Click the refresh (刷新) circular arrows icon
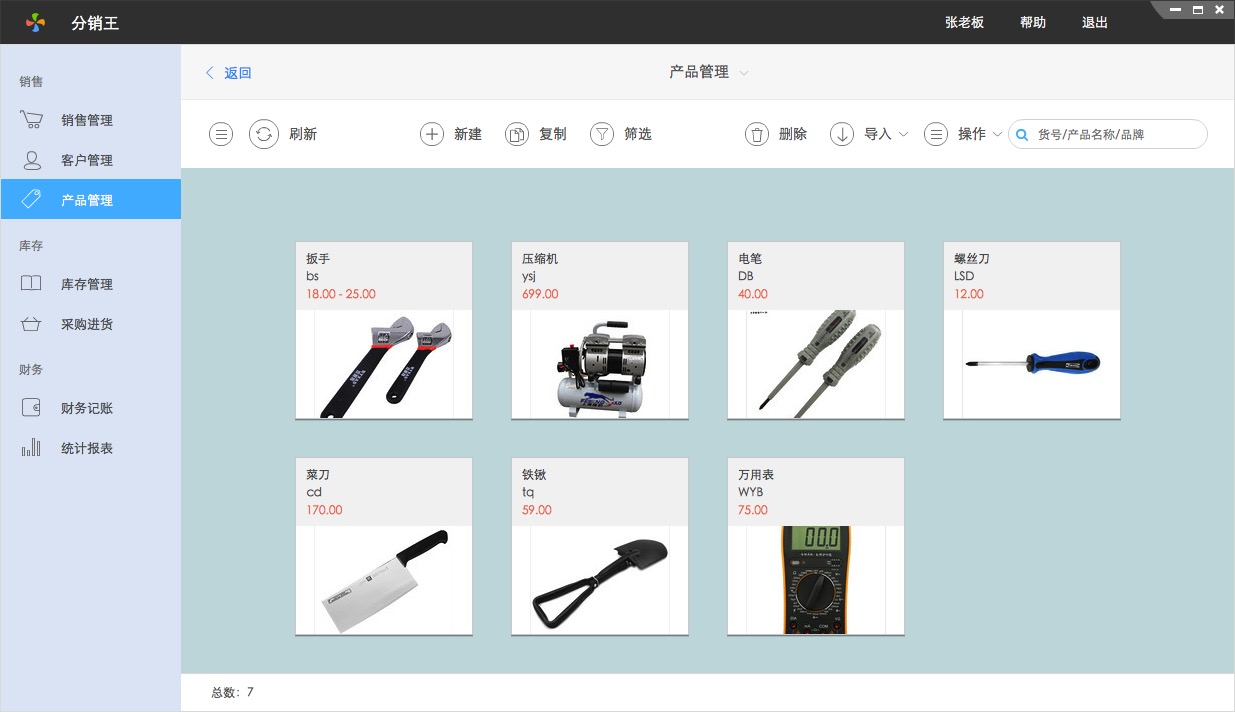Screen dimensions: 1235x712 (x=264, y=134)
